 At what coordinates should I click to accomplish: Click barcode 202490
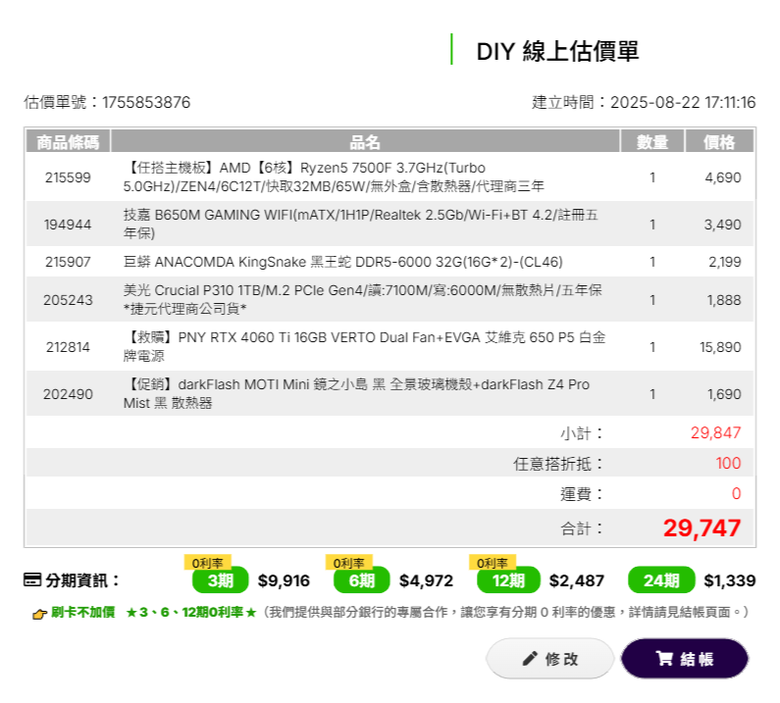(68, 394)
